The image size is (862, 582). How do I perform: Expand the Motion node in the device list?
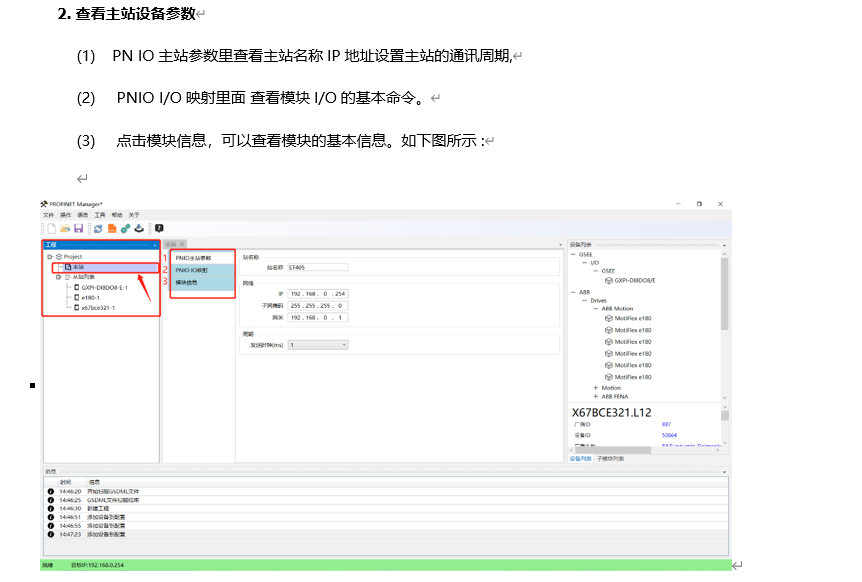tap(596, 387)
